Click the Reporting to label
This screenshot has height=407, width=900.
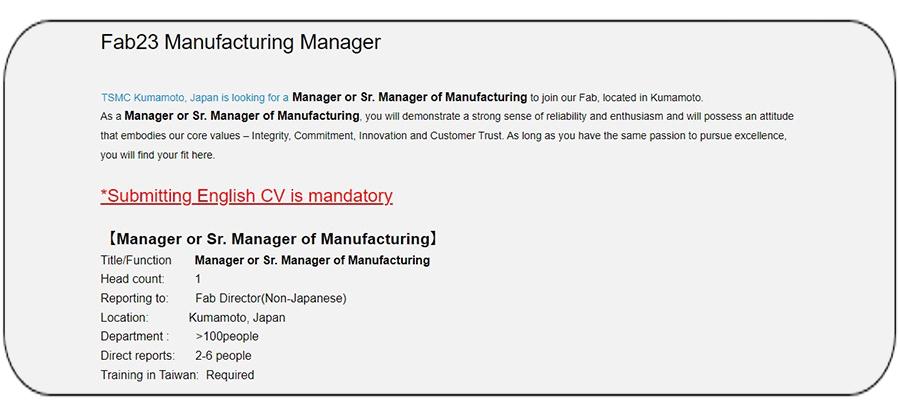click(134, 298)
